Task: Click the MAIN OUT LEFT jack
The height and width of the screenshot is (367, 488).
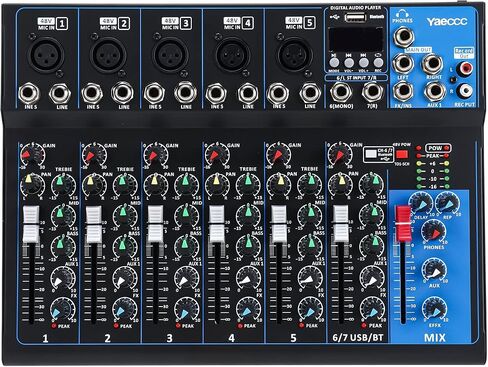Action: 403,64
